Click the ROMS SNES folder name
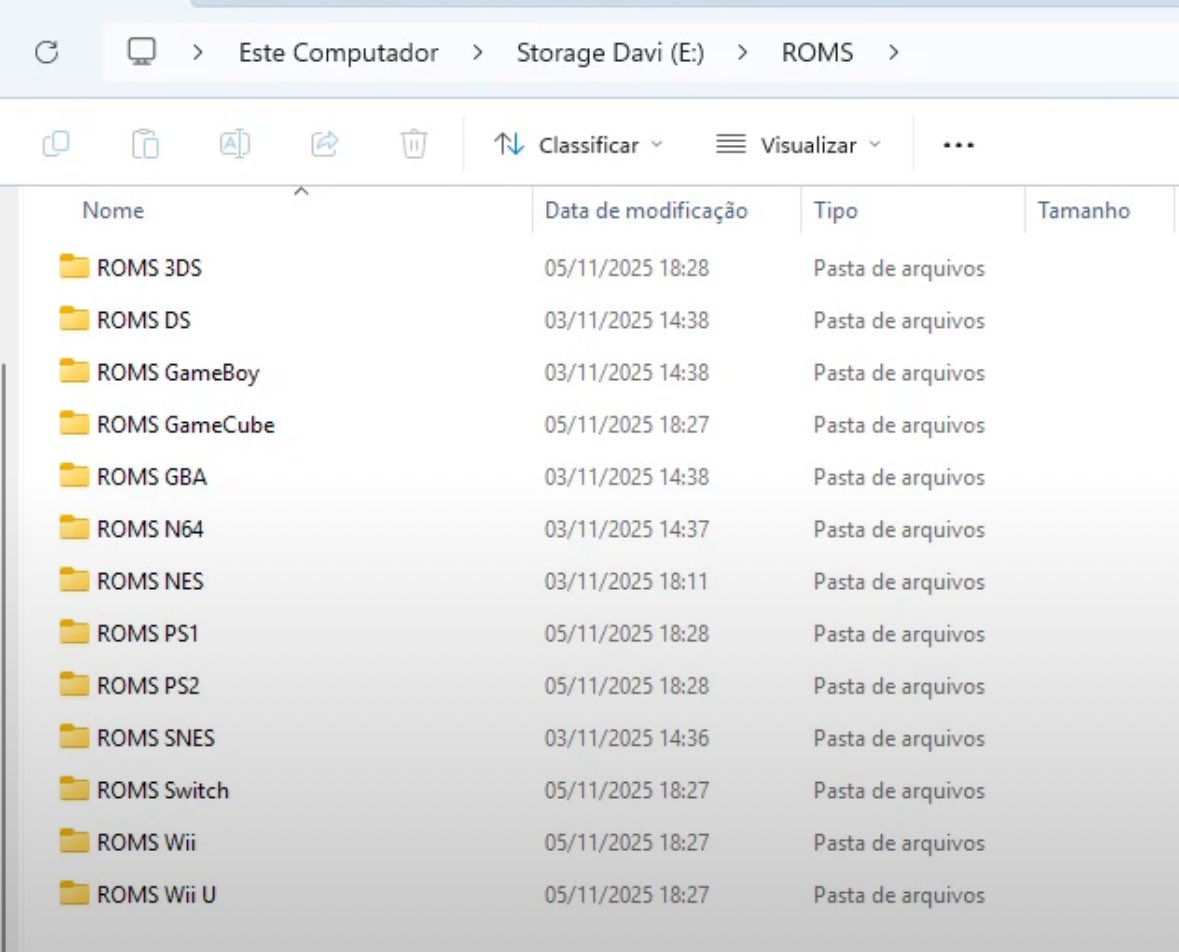 click(156, 738)
